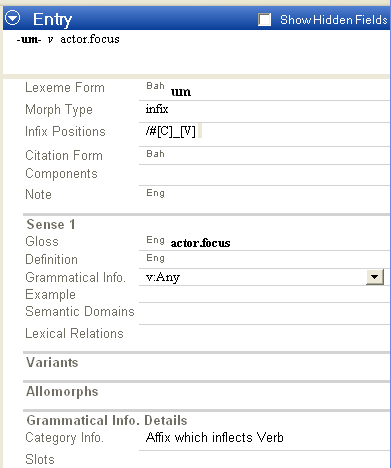Click the empty Example field
Viewport: 391px width, 468px height.
point(264,294)
